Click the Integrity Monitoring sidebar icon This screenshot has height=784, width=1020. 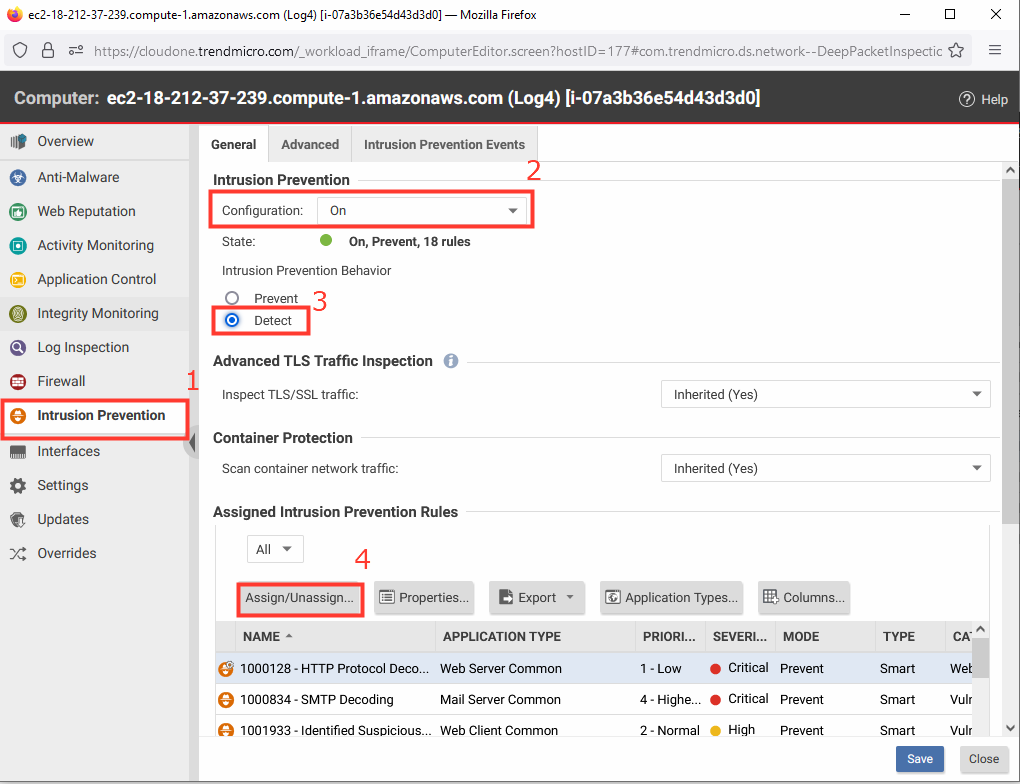[x=18, y=314]
